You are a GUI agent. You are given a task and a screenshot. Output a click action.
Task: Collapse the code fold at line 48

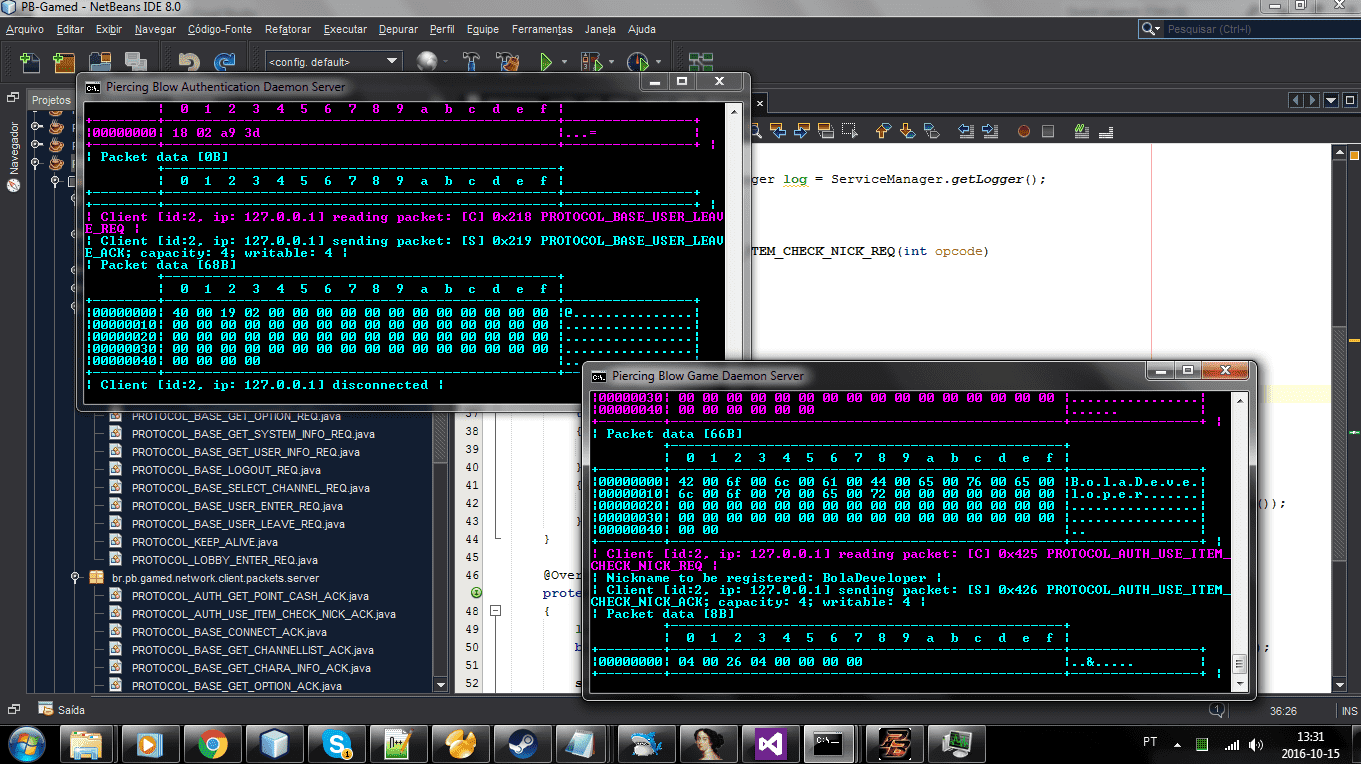(x=495, y=611)
